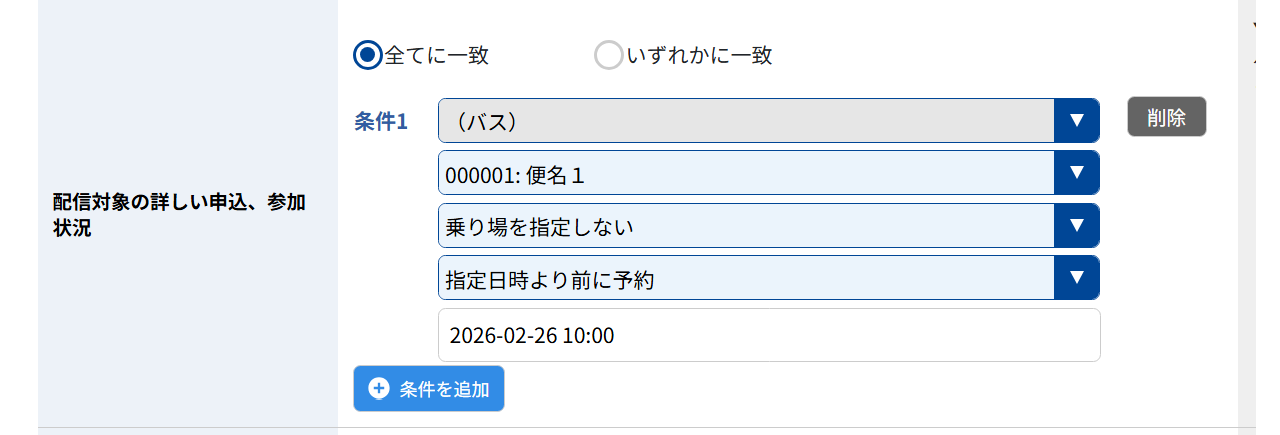Open the 指定日時より前に予約 dropdown
The image size is (1280, 435).
pos(769,278)
